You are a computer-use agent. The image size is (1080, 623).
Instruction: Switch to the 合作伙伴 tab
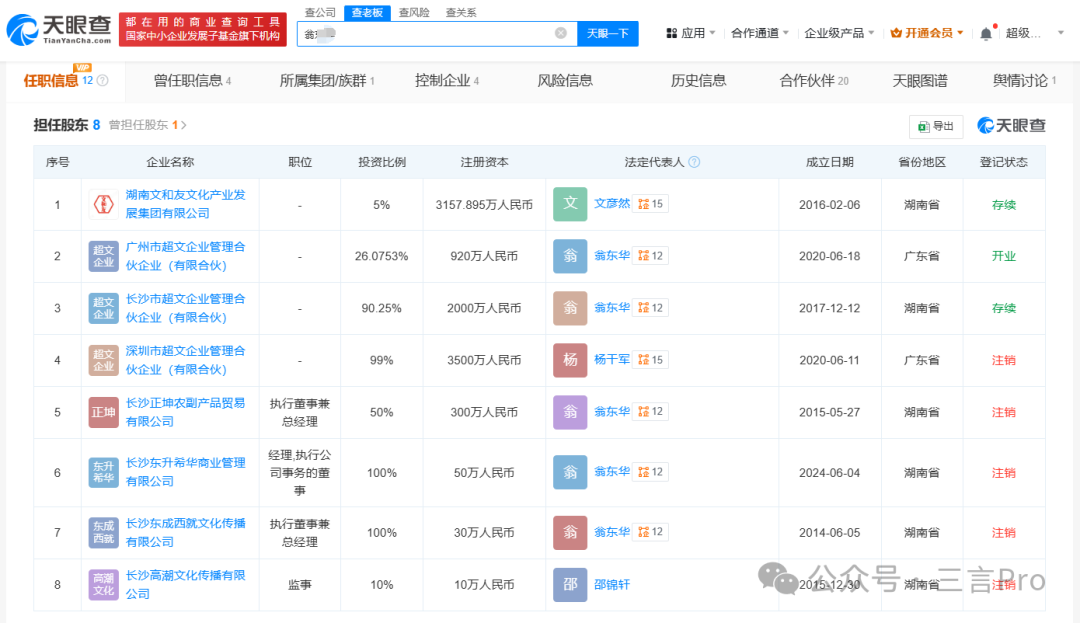coord(813,81)
